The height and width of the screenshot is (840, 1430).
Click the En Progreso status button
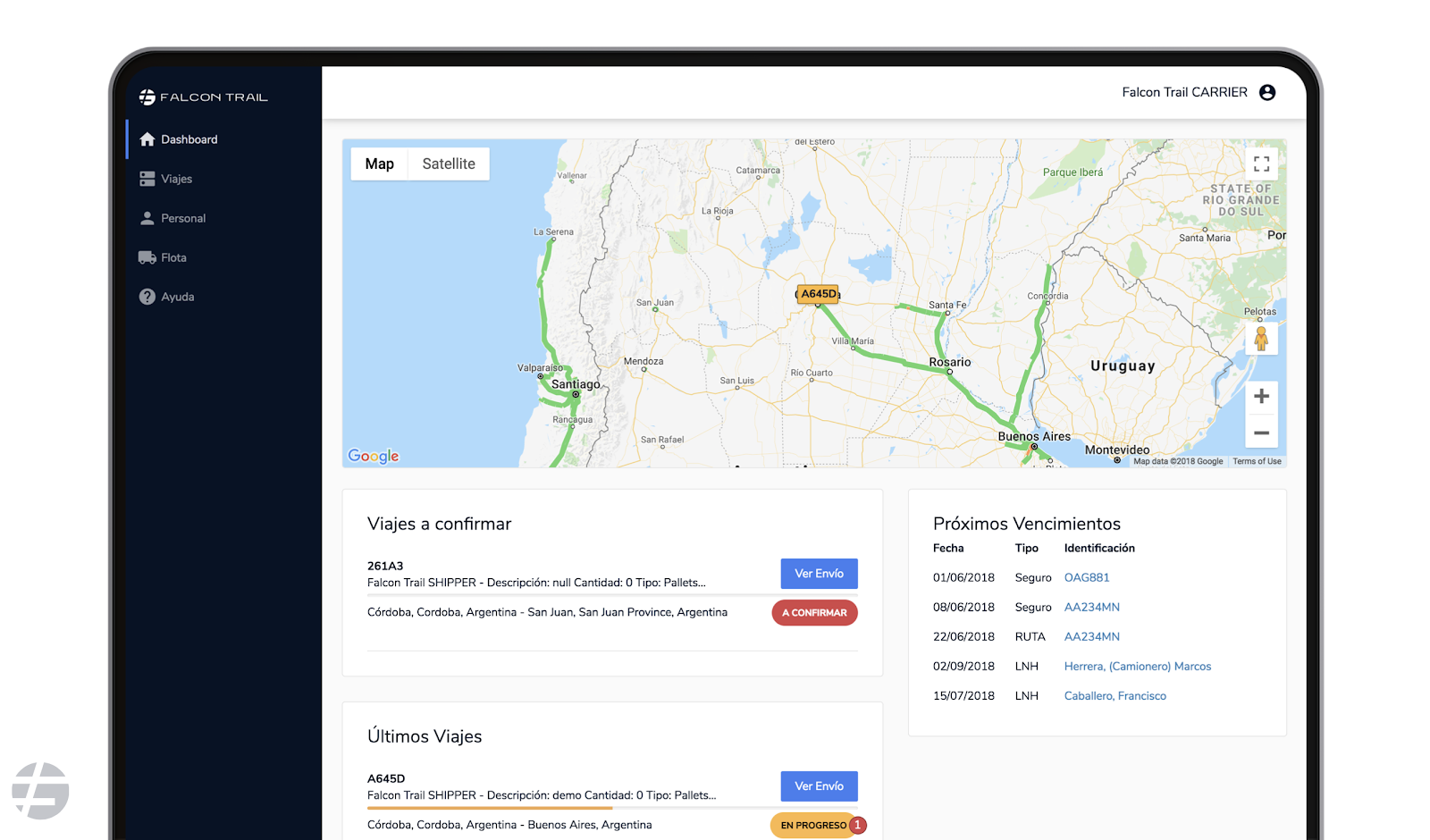(813, 826)
